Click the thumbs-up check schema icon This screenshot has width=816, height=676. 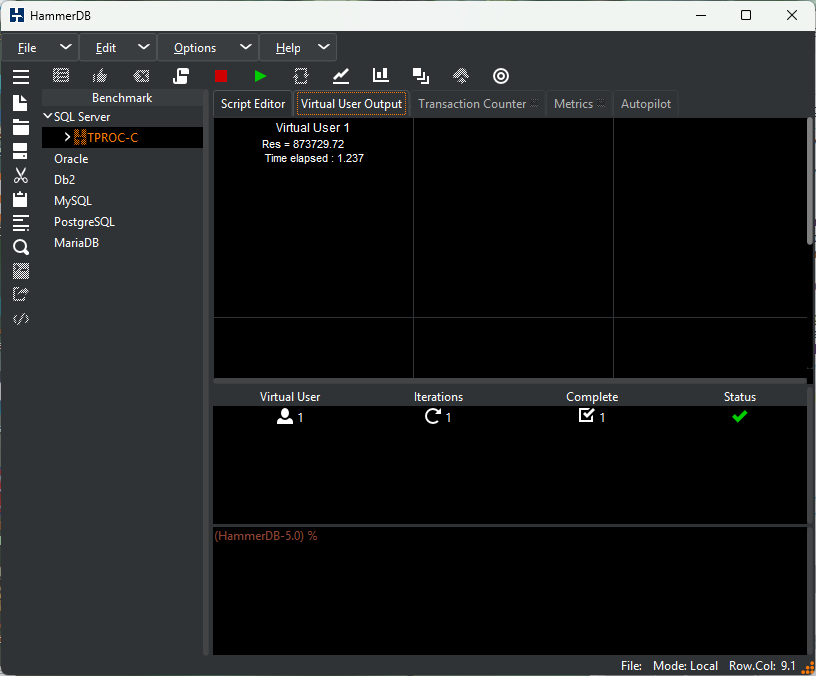click(x=100, y=76)
